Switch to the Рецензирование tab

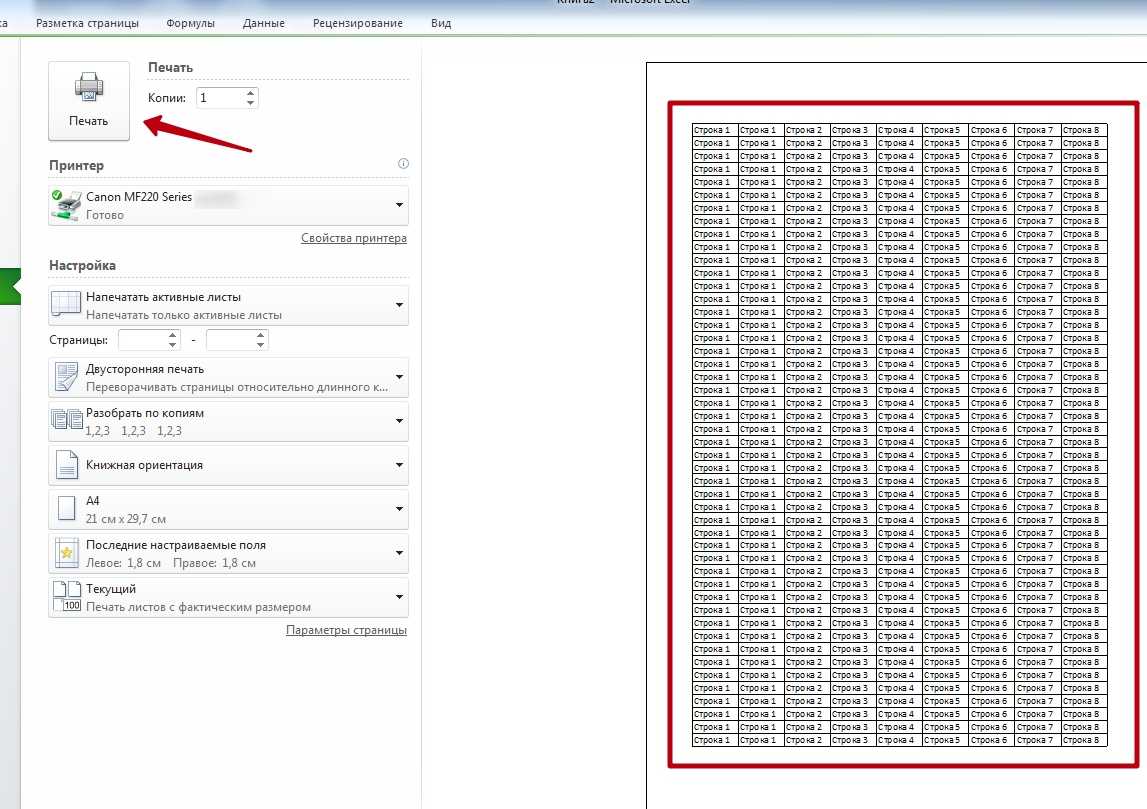(358, 23)
